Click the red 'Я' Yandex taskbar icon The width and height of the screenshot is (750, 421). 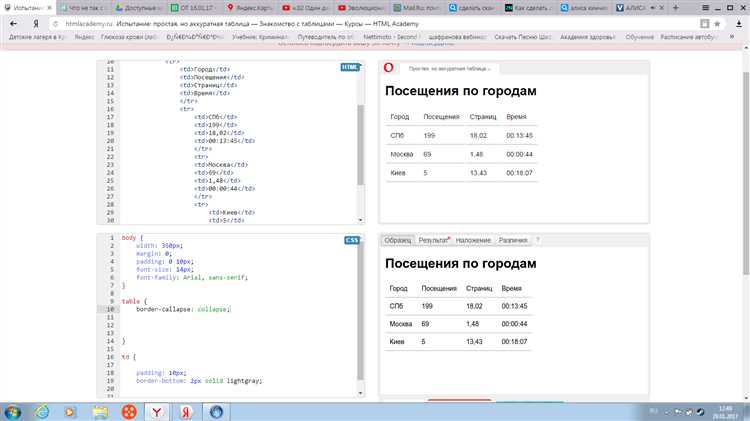[x=186, y=412]
